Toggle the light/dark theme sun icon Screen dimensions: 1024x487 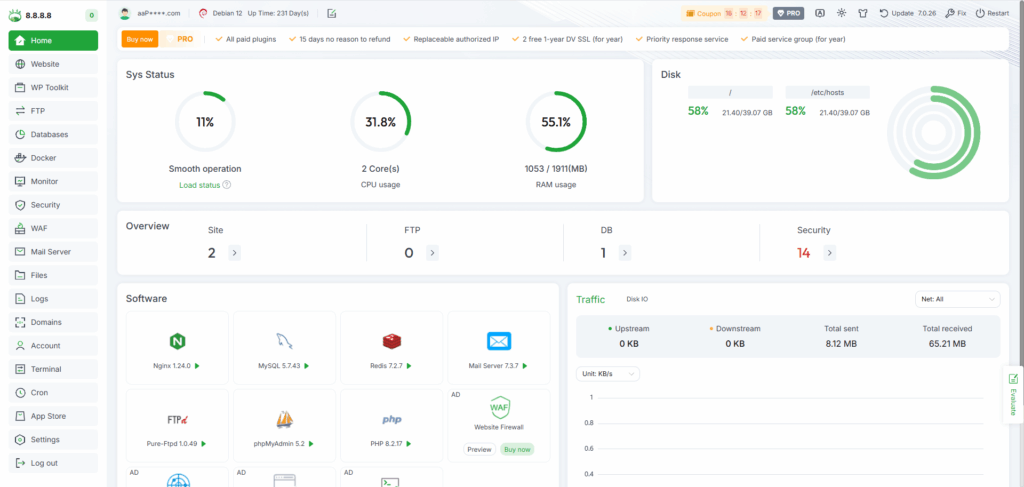pos(842,13)
